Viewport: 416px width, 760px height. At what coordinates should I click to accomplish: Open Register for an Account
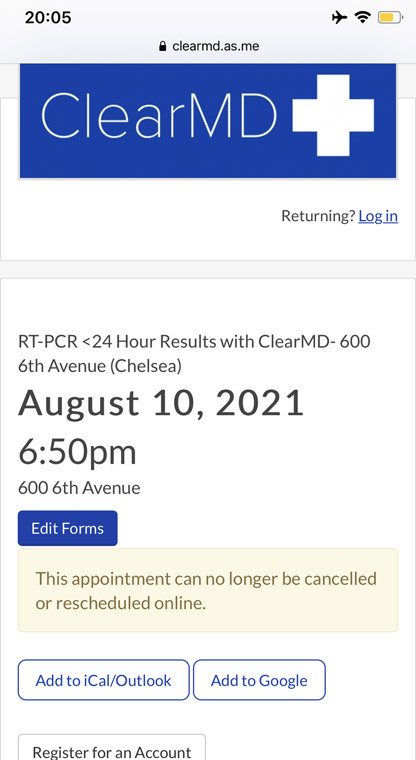[x=112, y=749]
